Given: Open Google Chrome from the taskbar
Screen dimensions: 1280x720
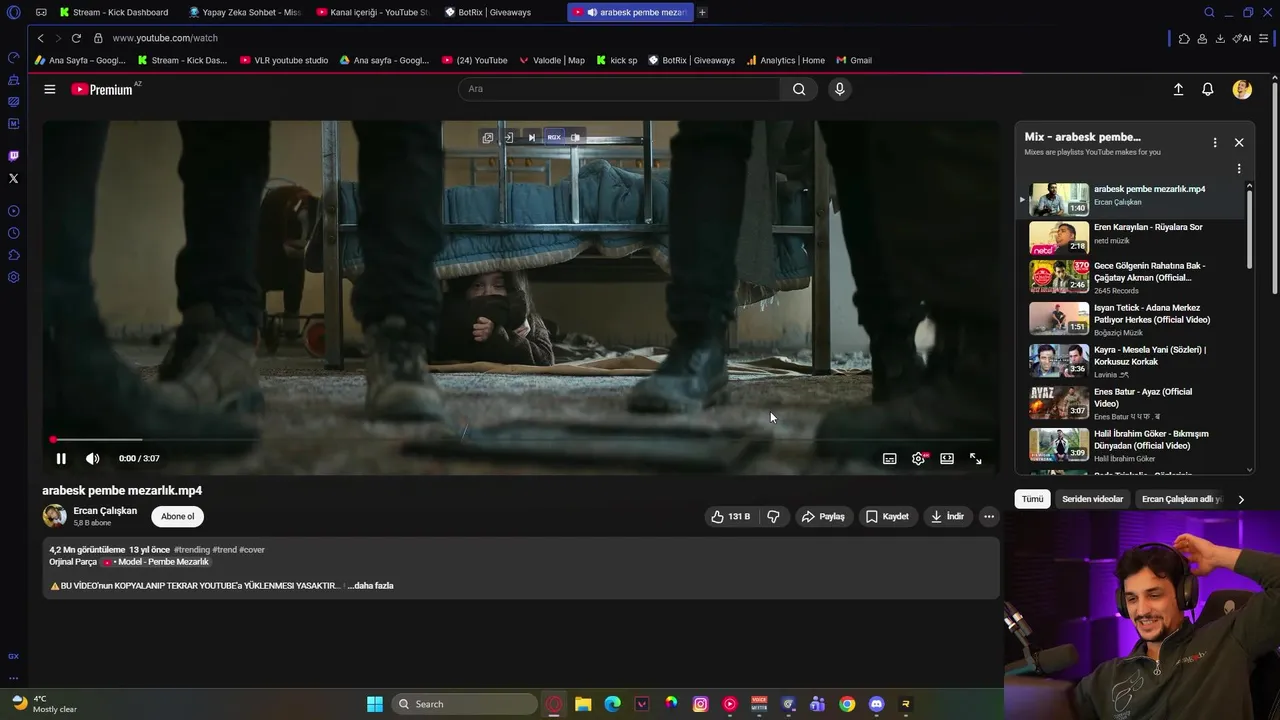Looking at the screenshot, I should (x=847, y=704).
